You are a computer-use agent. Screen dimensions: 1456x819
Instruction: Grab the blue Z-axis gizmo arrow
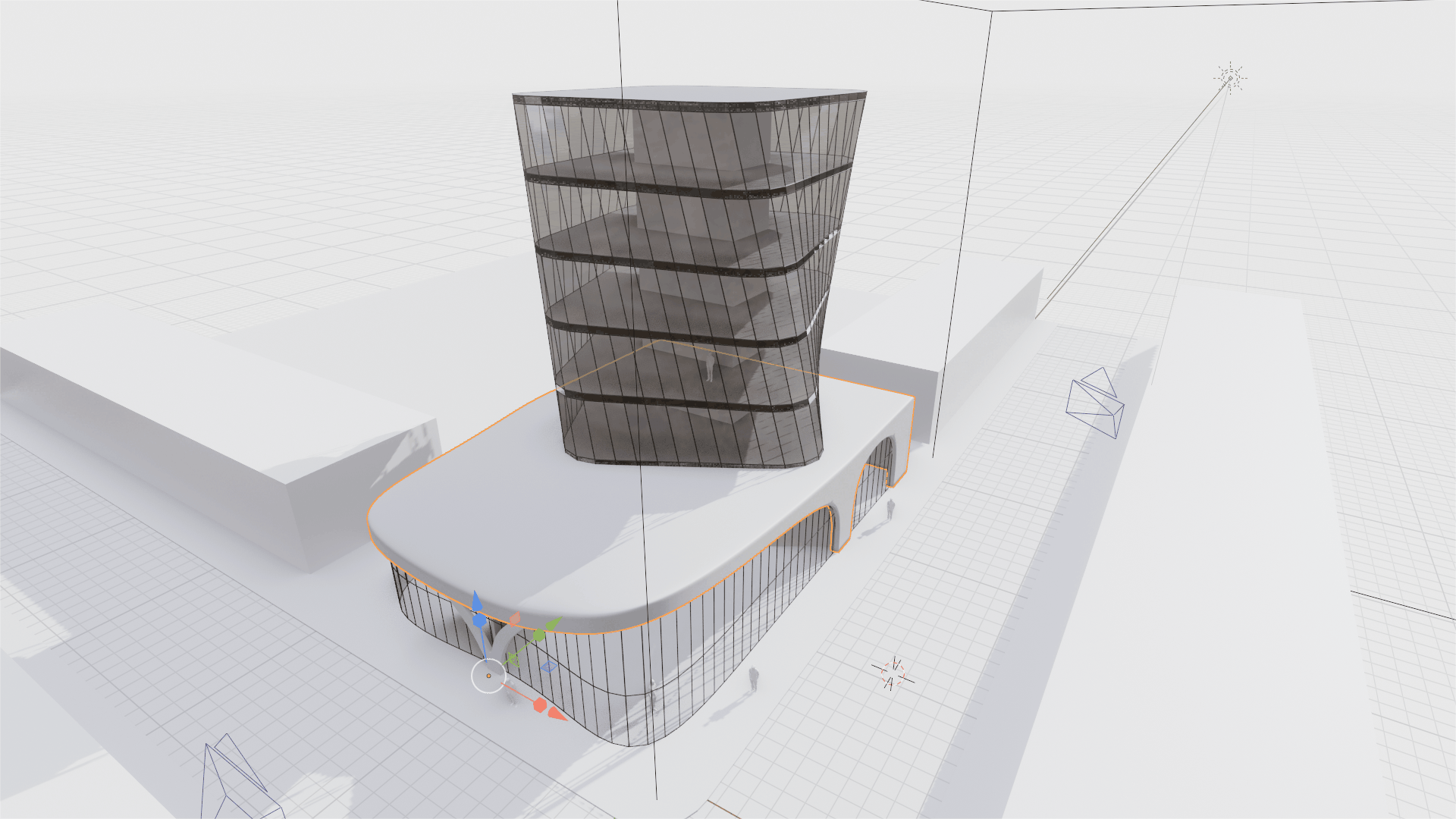pos(476,602)
